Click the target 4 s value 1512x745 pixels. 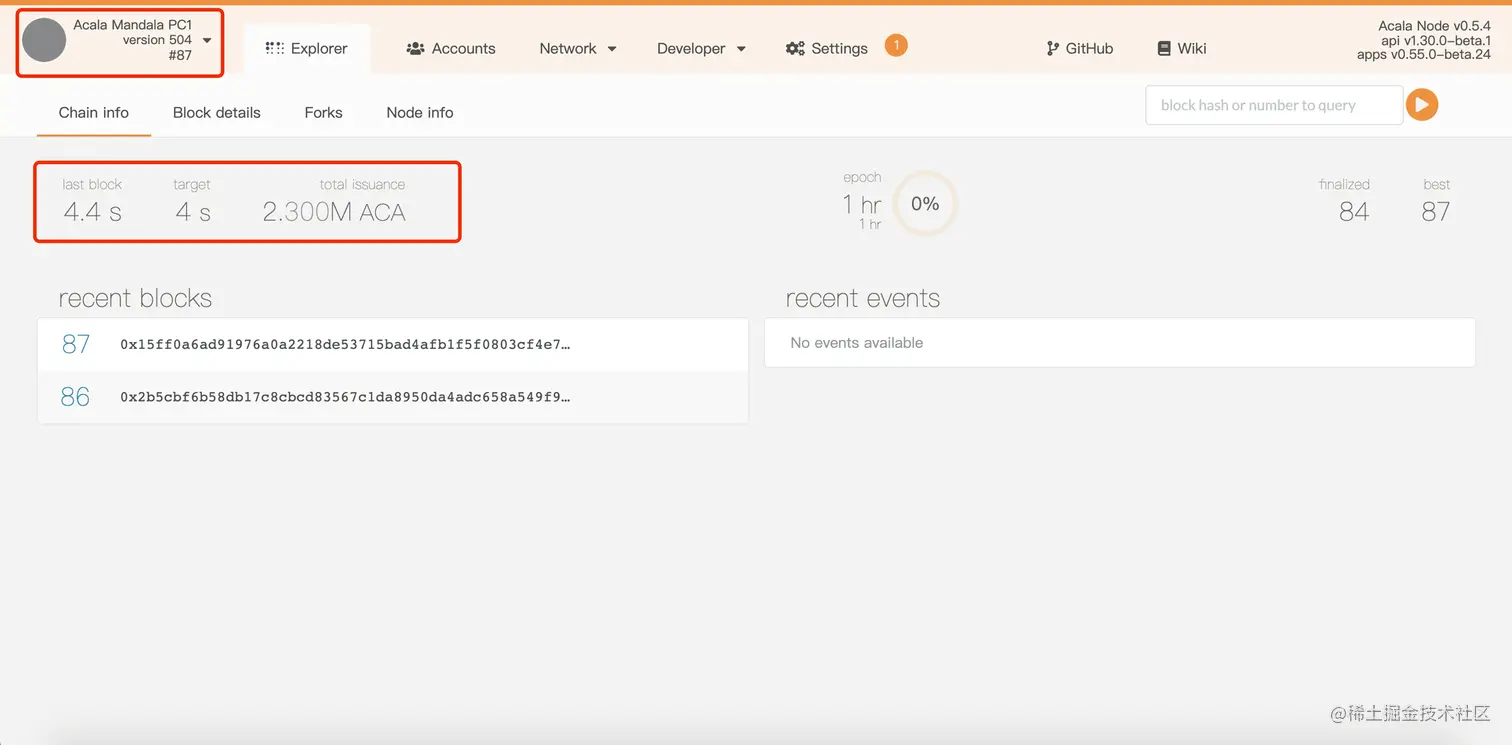(193, 211)
